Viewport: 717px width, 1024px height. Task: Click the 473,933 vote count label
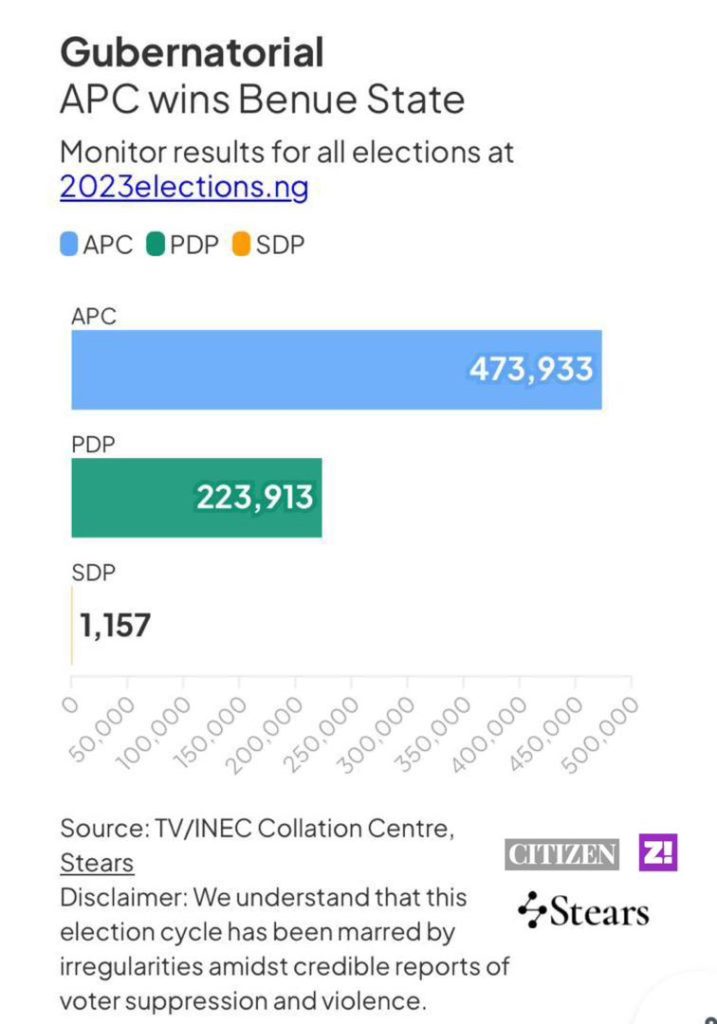pyautogui.click(x=531, y=369)
